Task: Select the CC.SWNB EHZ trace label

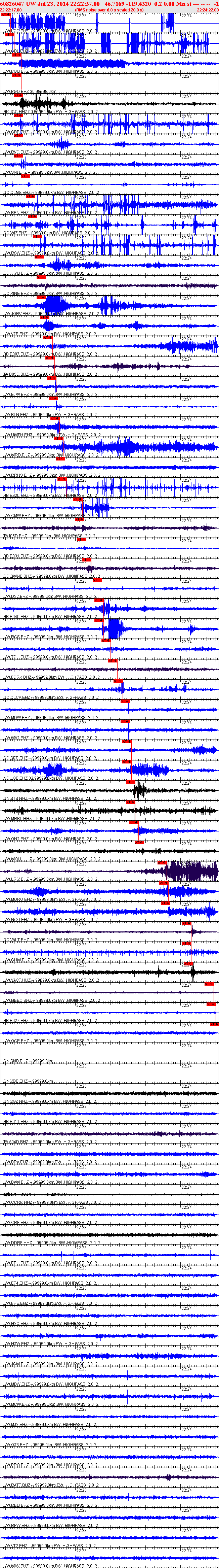Action: (x=51, y=576)
